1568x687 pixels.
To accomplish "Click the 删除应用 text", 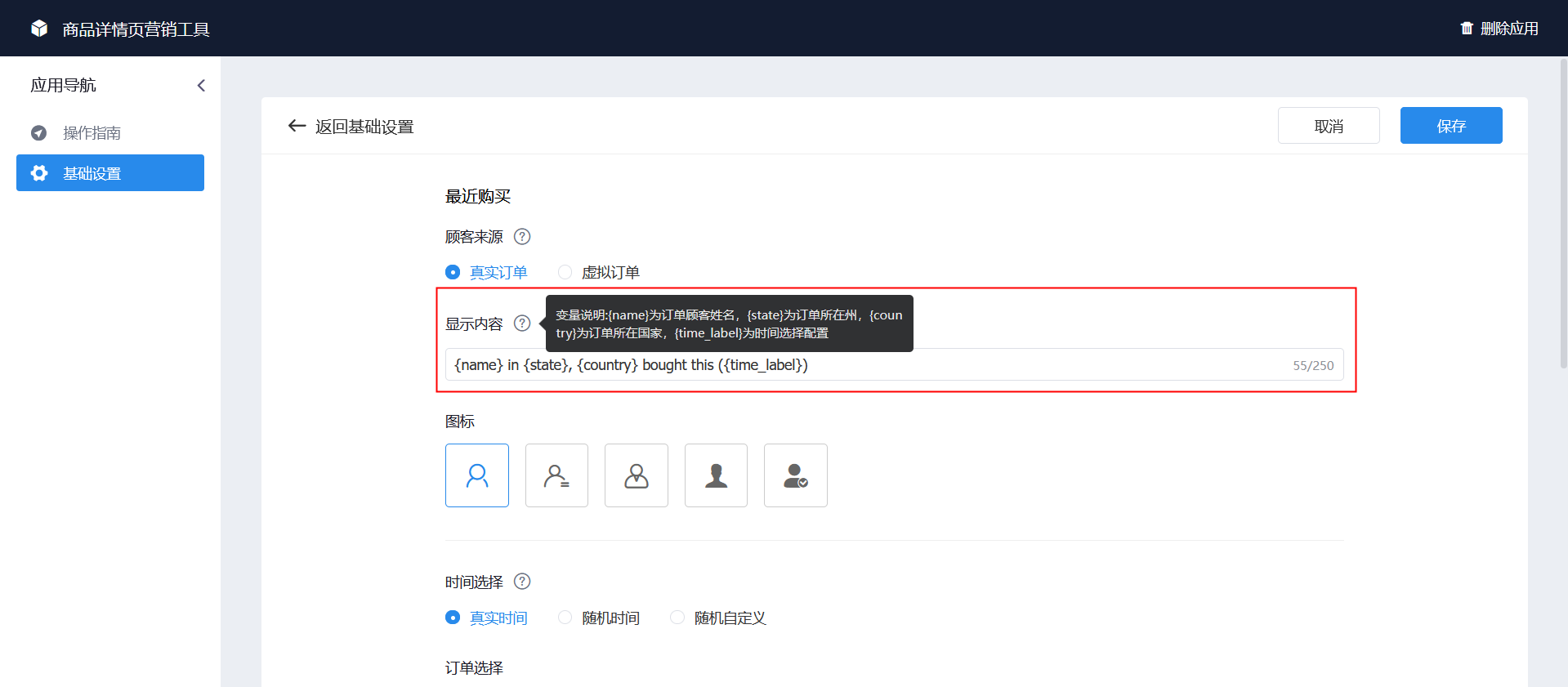I will click(x=1509, y=29).
